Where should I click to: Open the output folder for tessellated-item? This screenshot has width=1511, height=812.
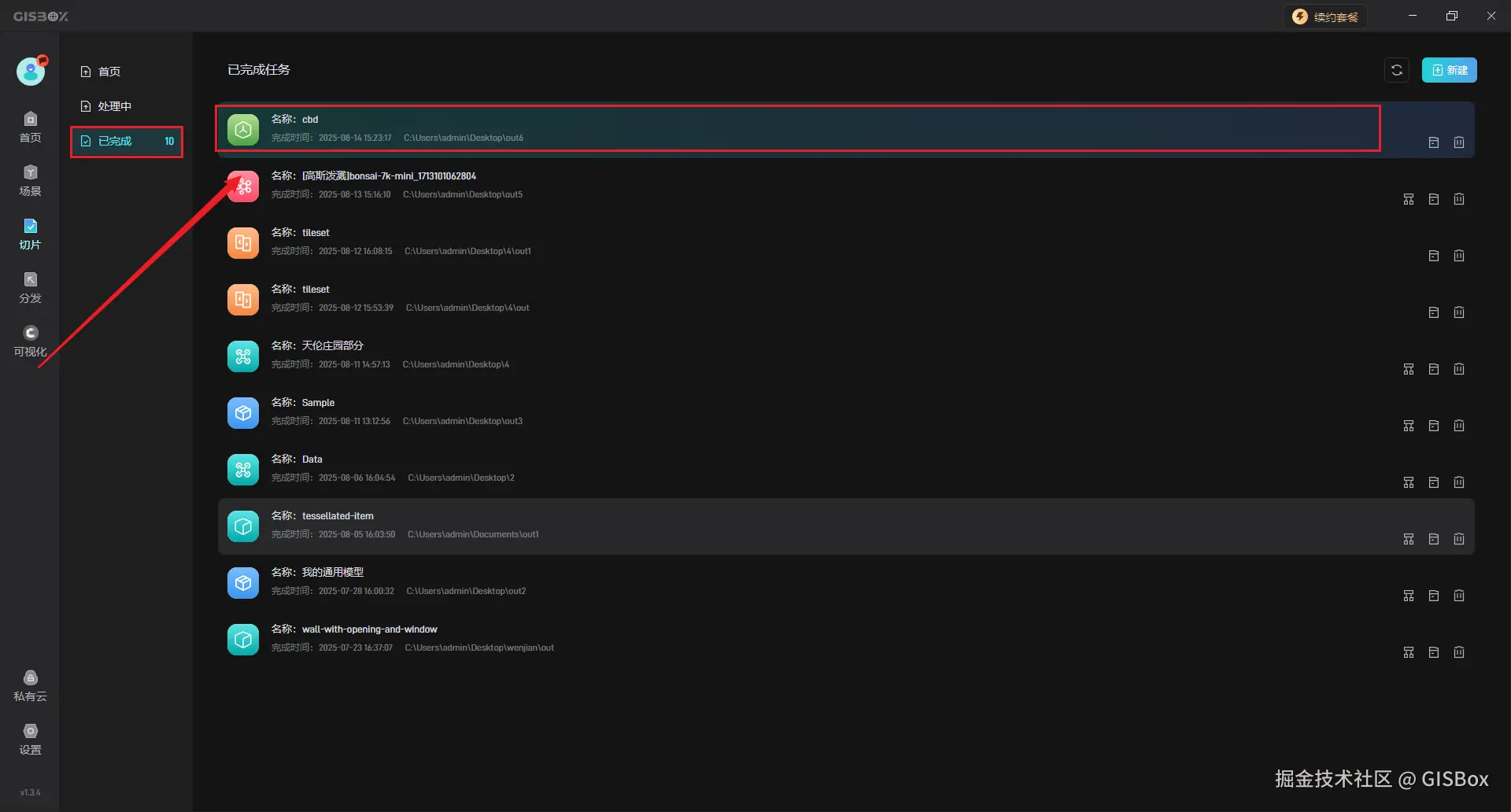[1434, 539]
